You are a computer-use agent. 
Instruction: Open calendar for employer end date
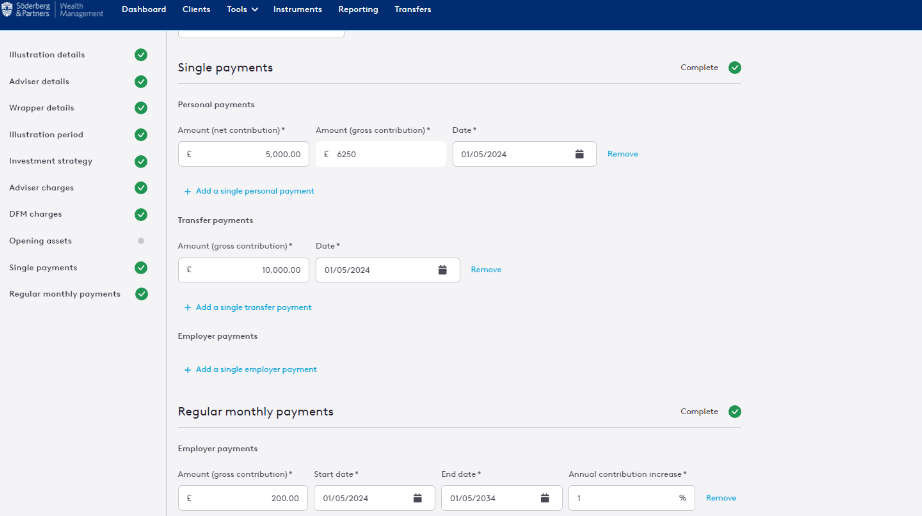(x=545, y=498)
